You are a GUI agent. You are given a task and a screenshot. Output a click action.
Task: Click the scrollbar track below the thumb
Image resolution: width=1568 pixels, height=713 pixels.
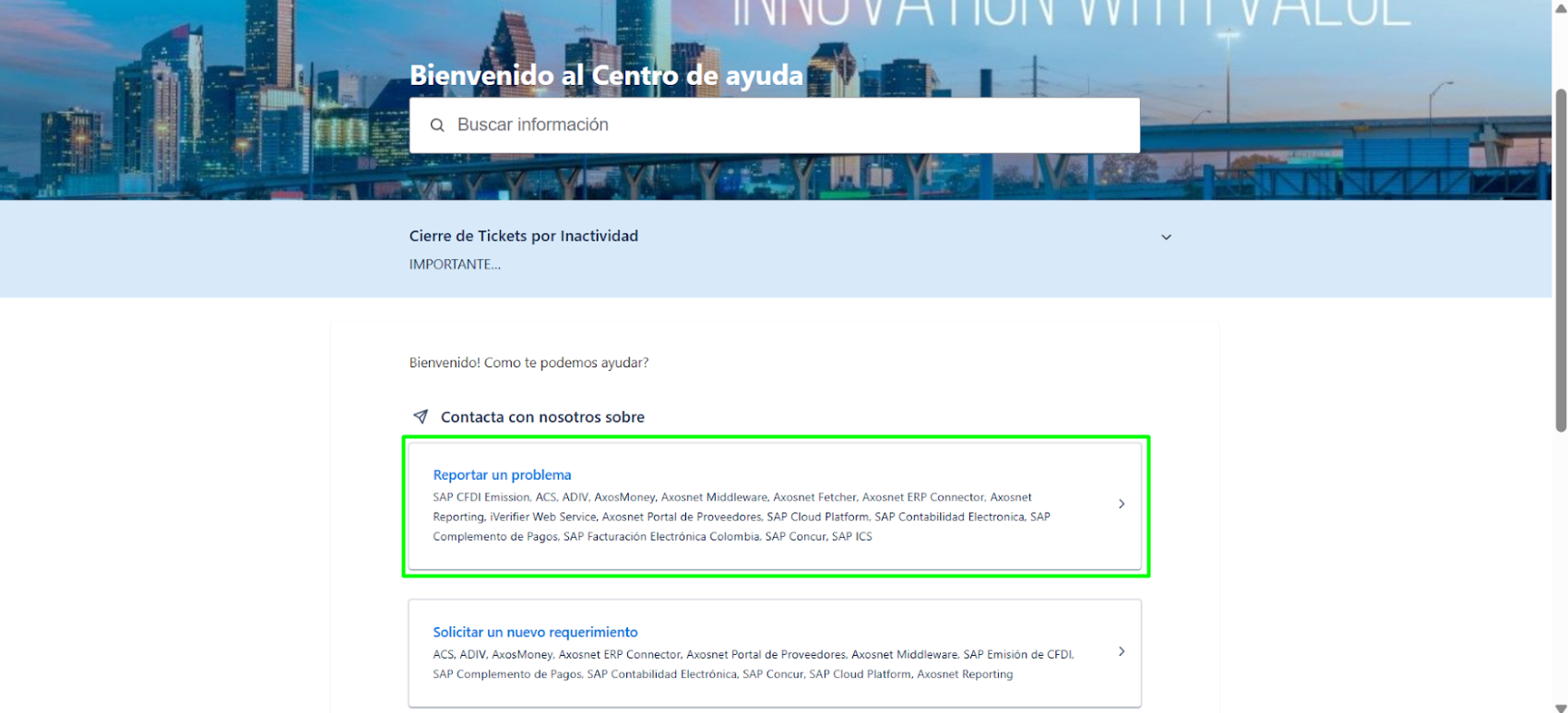click(1560, 572)
